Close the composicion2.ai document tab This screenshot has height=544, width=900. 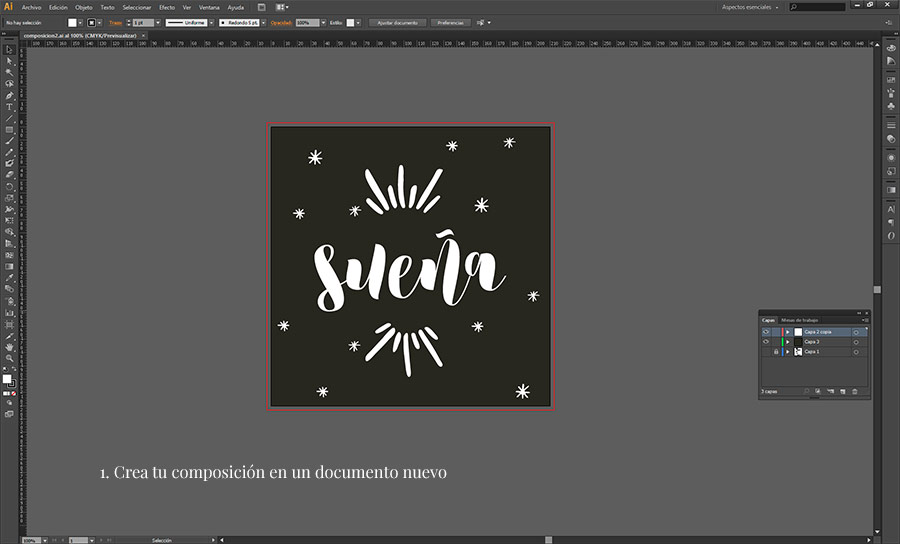coord(143,36)
